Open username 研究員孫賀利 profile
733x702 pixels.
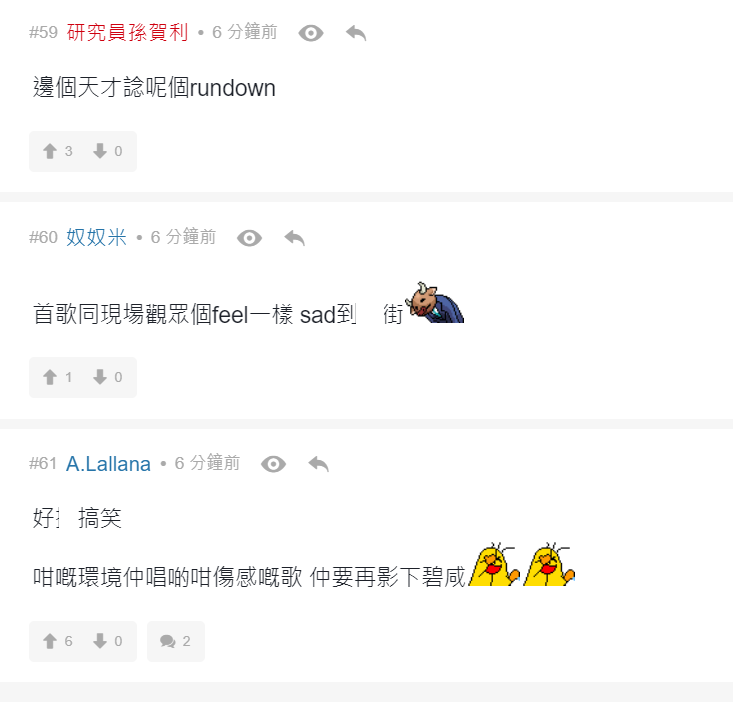pyautogui.click(x=127, y=33)
